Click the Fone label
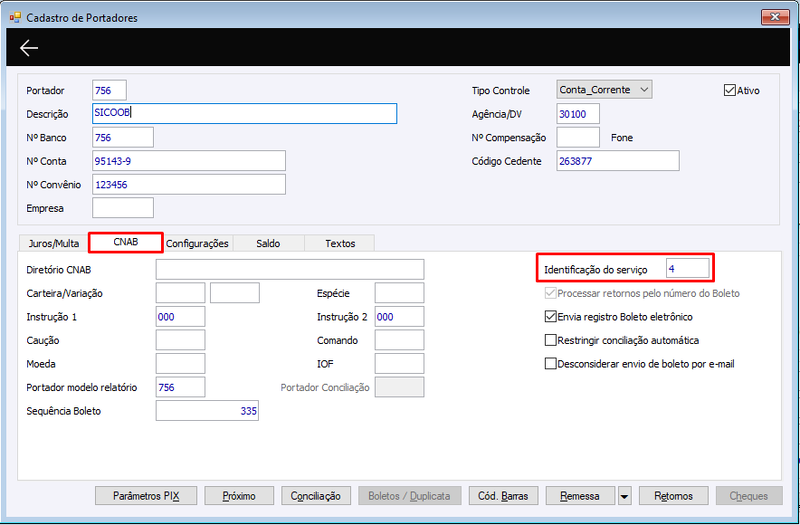This screenshot has height=525, width=800. [621, 138]
